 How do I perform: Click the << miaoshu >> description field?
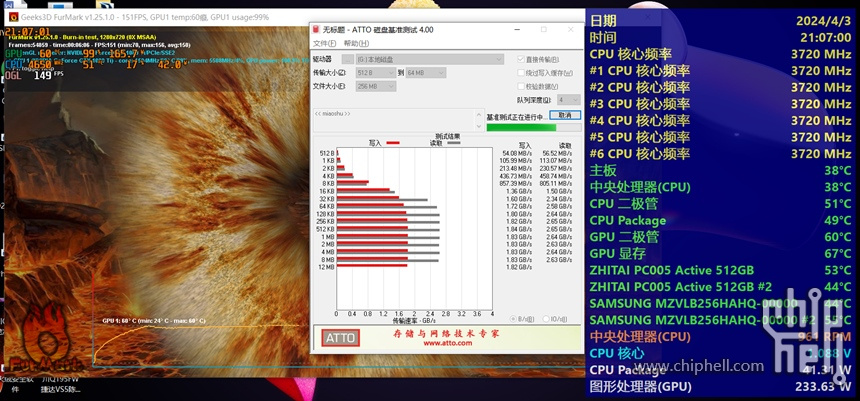tap(393, 120)
